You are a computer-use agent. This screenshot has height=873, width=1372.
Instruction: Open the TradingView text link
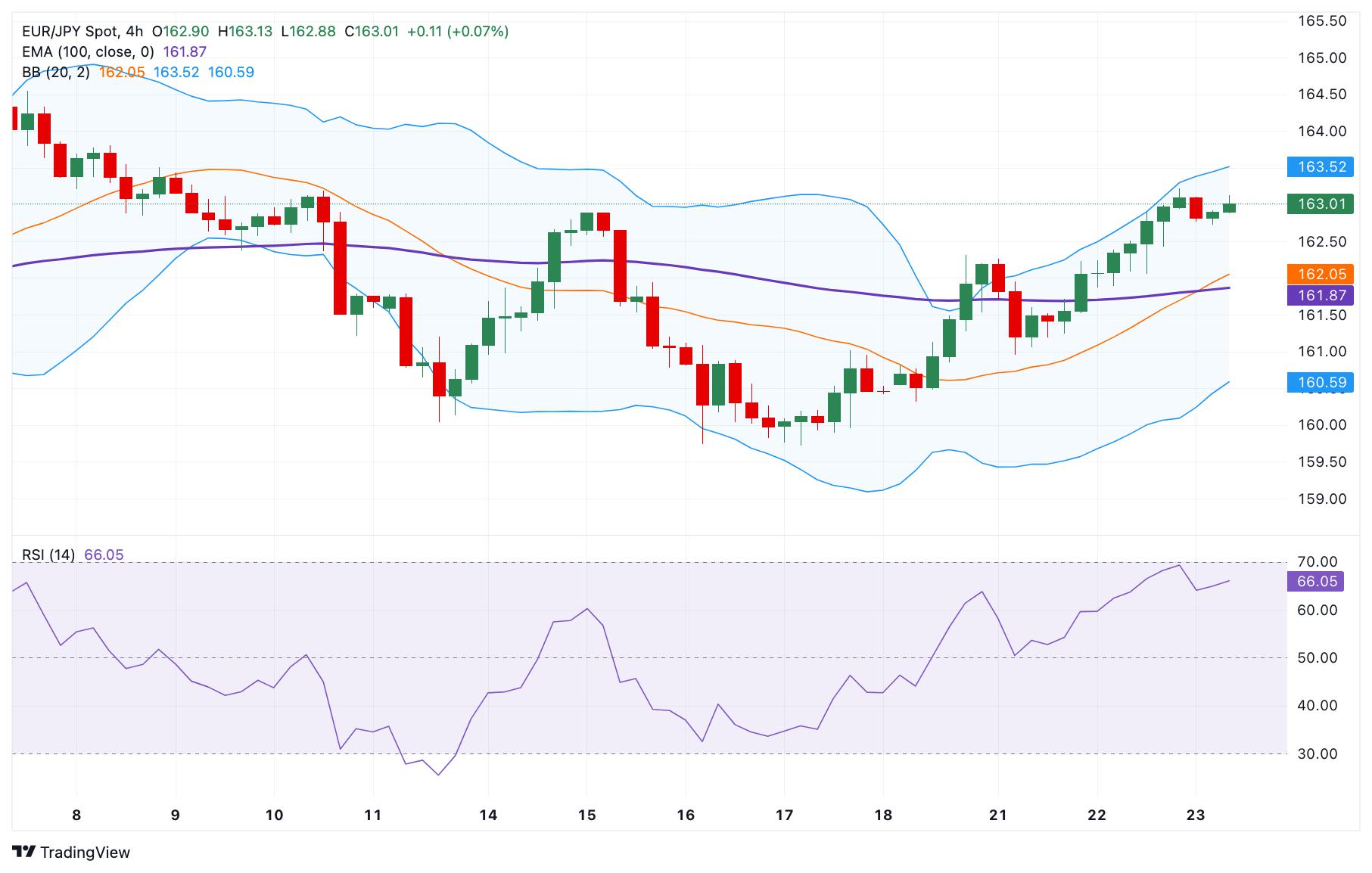tap(85, 853)
